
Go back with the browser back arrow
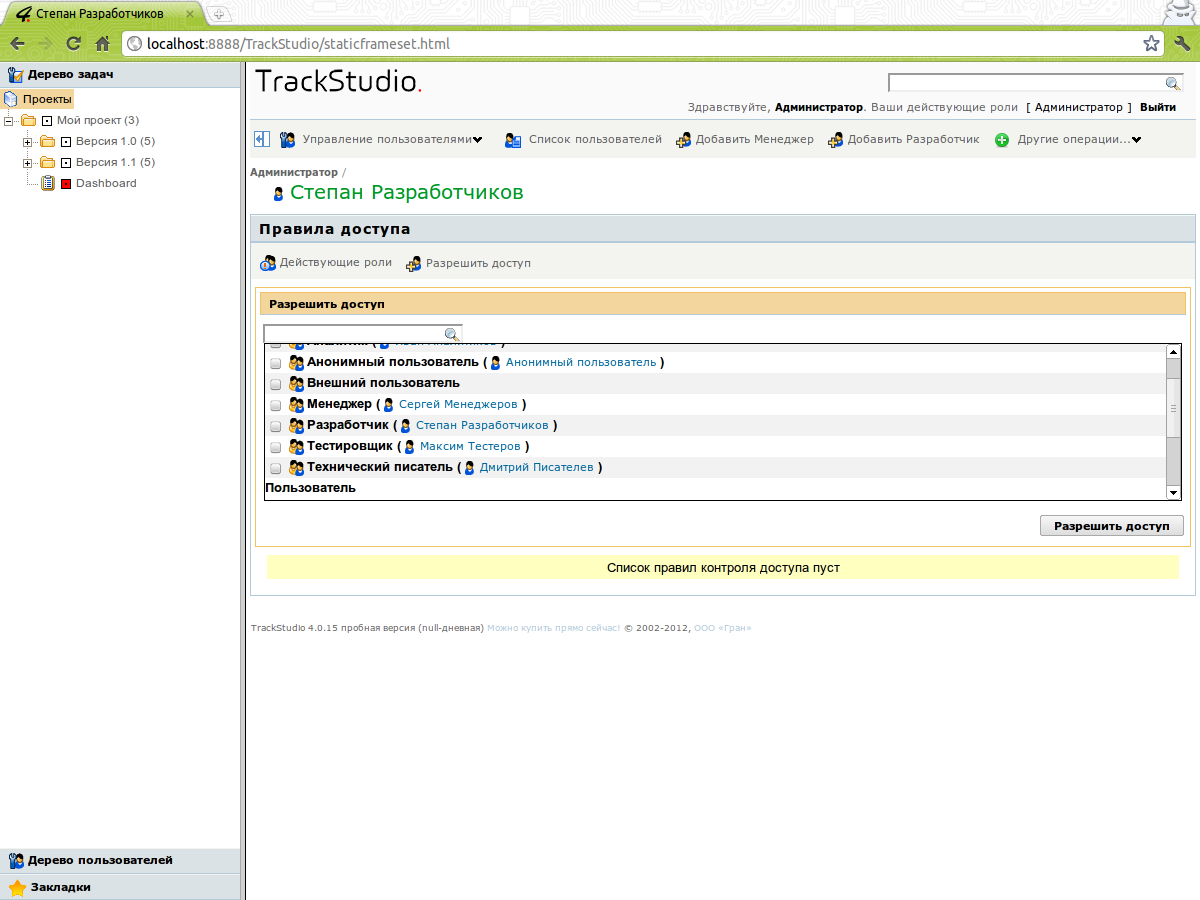[x=18, y=44]
